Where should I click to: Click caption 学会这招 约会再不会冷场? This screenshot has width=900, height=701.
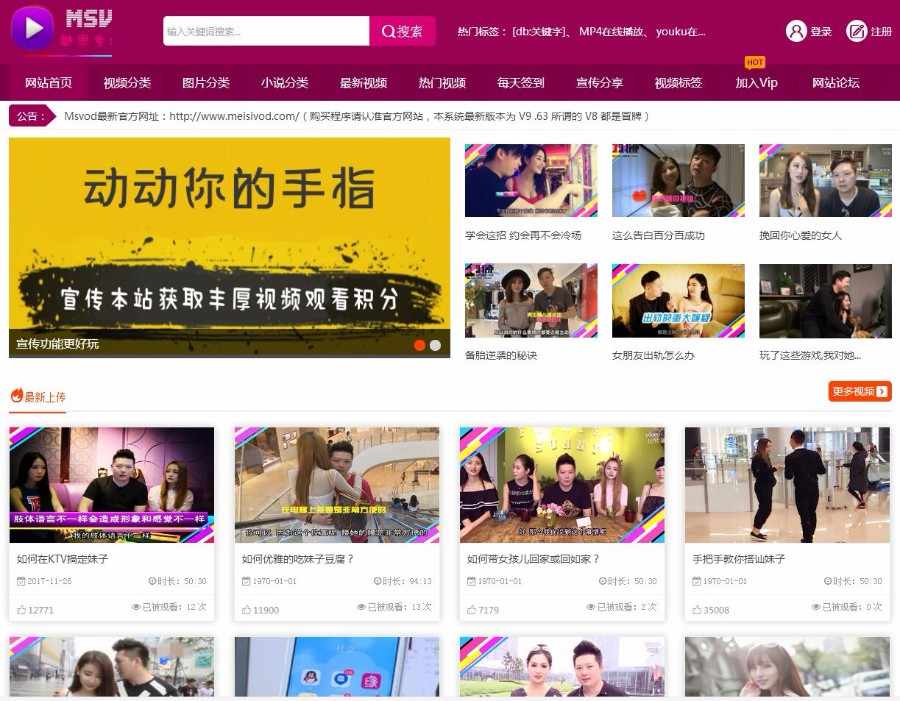click(x=523, y=235)
